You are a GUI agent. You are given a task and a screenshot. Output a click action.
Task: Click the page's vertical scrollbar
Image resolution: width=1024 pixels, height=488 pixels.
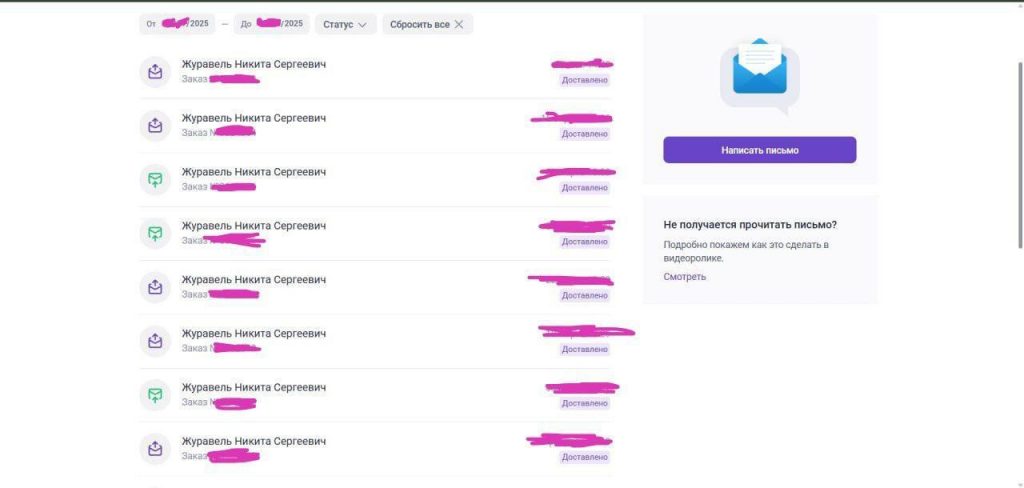(x=1020, y=155)
